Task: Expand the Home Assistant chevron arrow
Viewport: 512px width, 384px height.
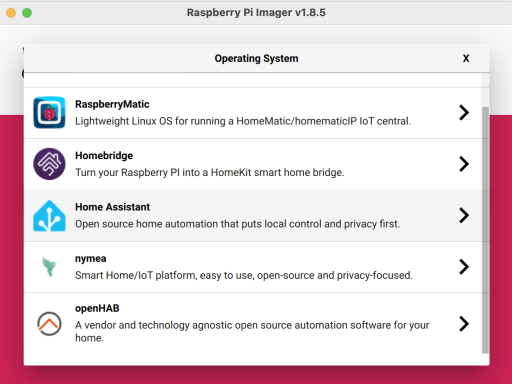Action: coord(464,215)
